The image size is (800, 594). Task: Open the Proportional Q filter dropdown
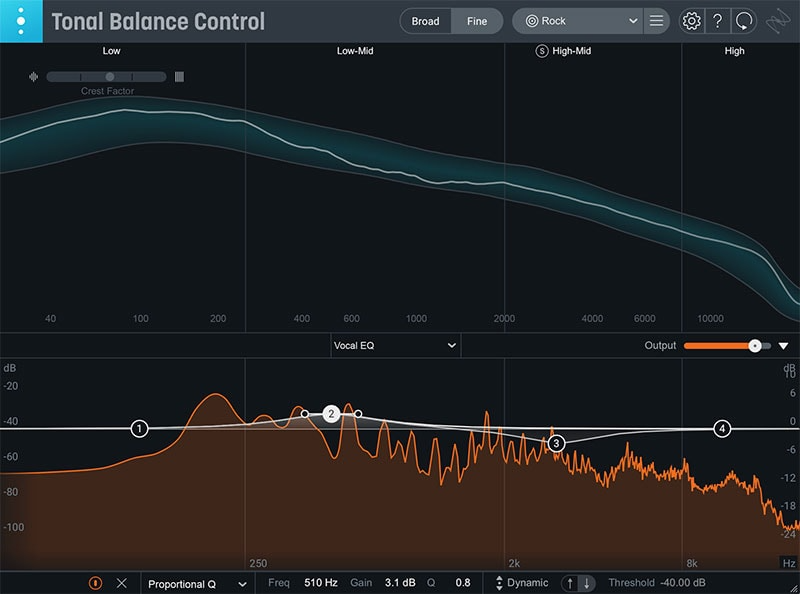(195, 582)
